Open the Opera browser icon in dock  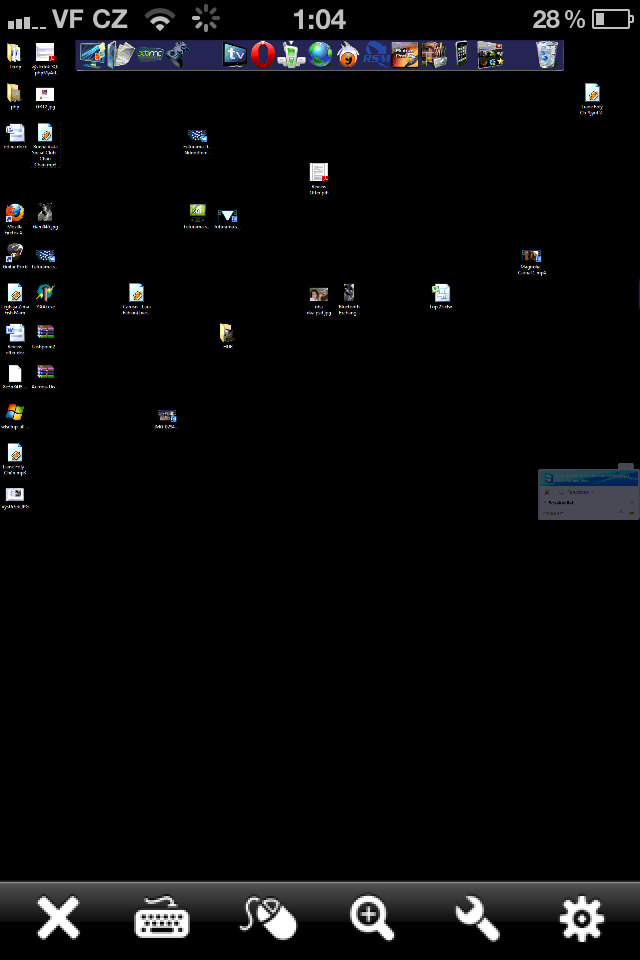(x=263, y=54)
